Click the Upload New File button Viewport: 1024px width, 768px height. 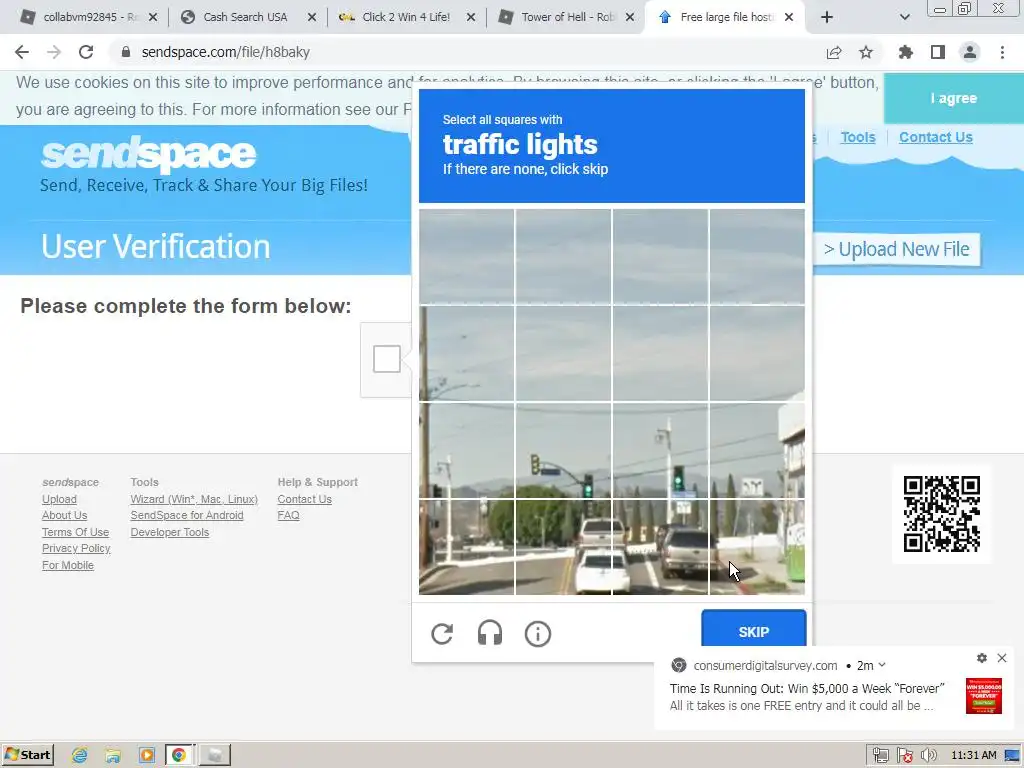(x=897, y=249)
